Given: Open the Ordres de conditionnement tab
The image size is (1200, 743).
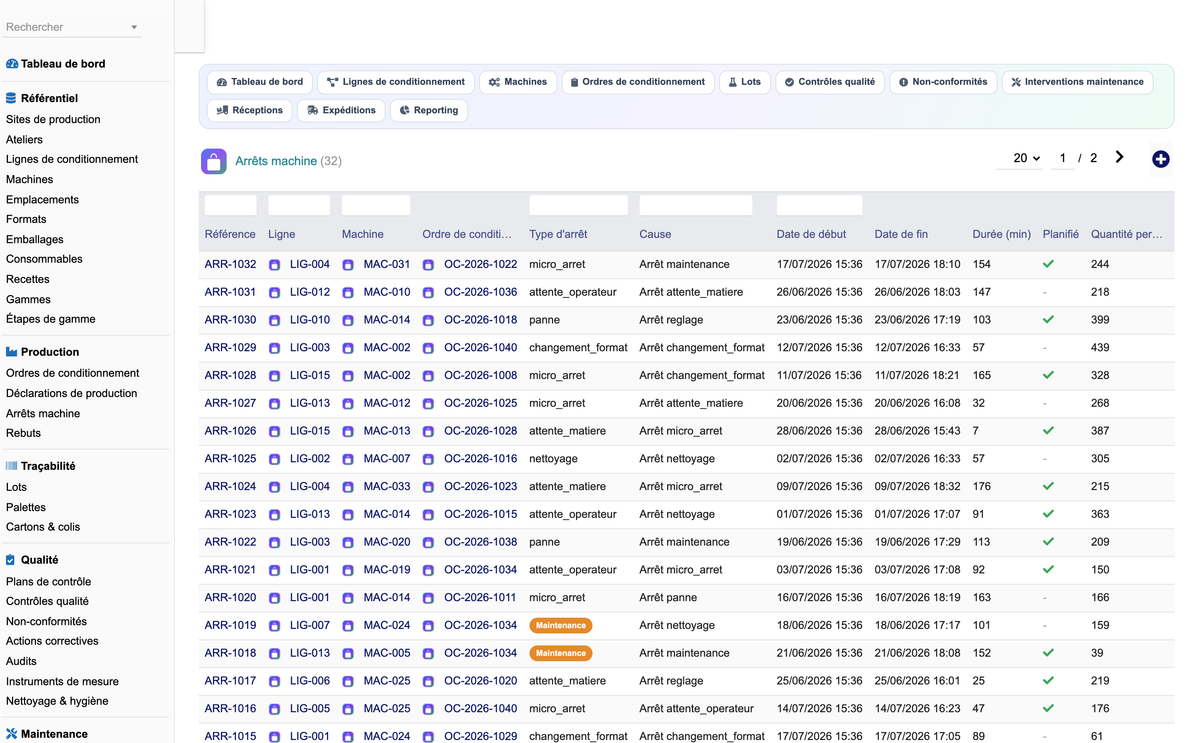Looking at the screenshot, I should (638, 82).
